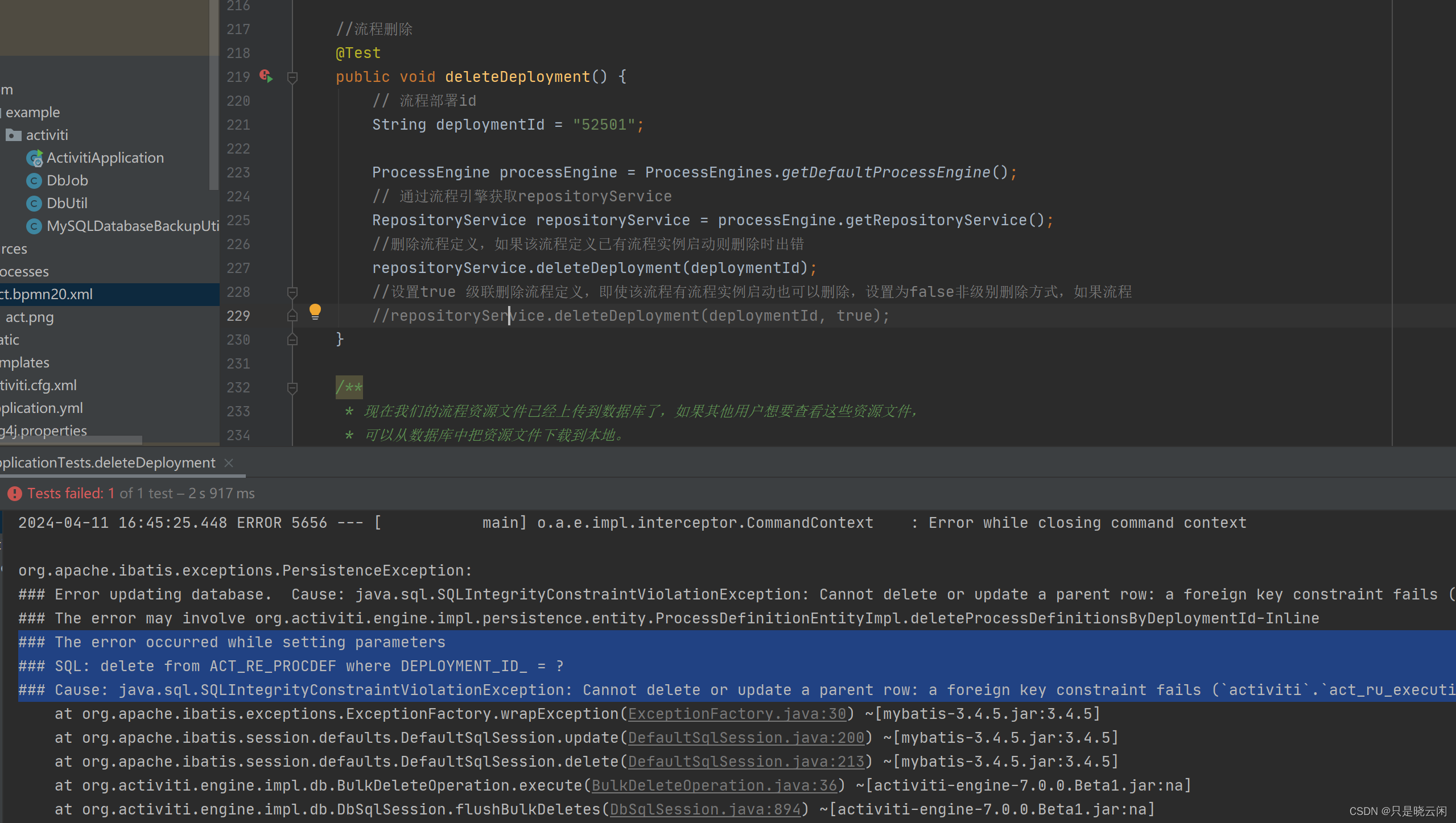Click line number 227 in the gutter
This screenshot has height=823, width=1456.
(x=238, y=268)
